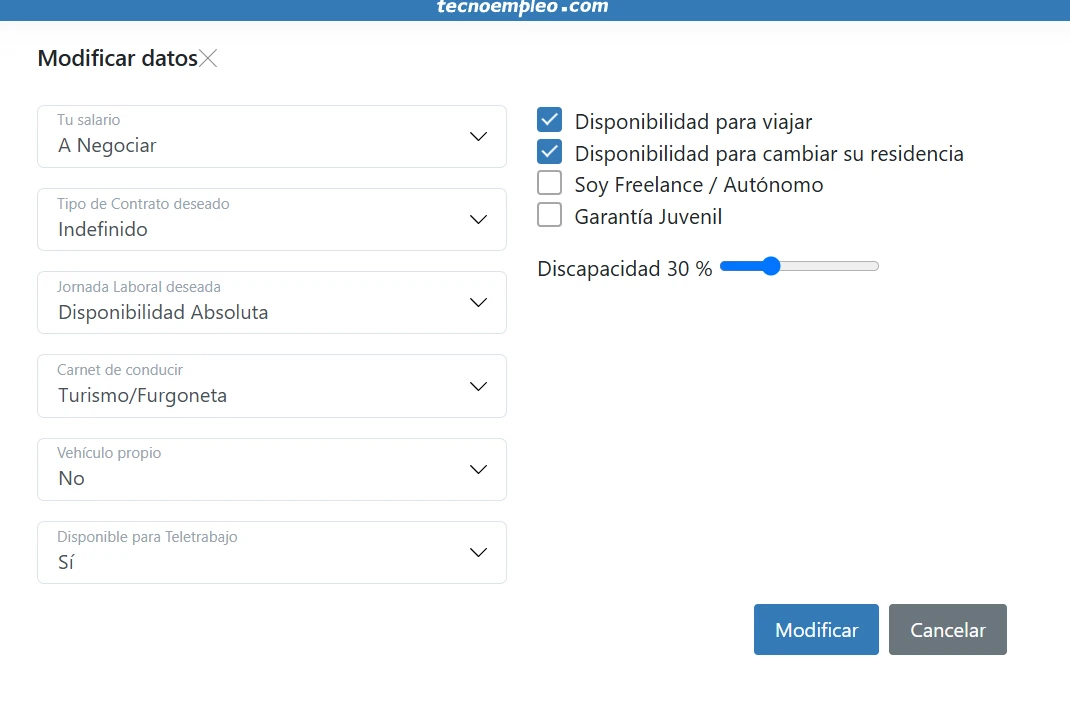Click the right end of Discapacidad slider track
The image size is (1070, 716).
(875, 266)
